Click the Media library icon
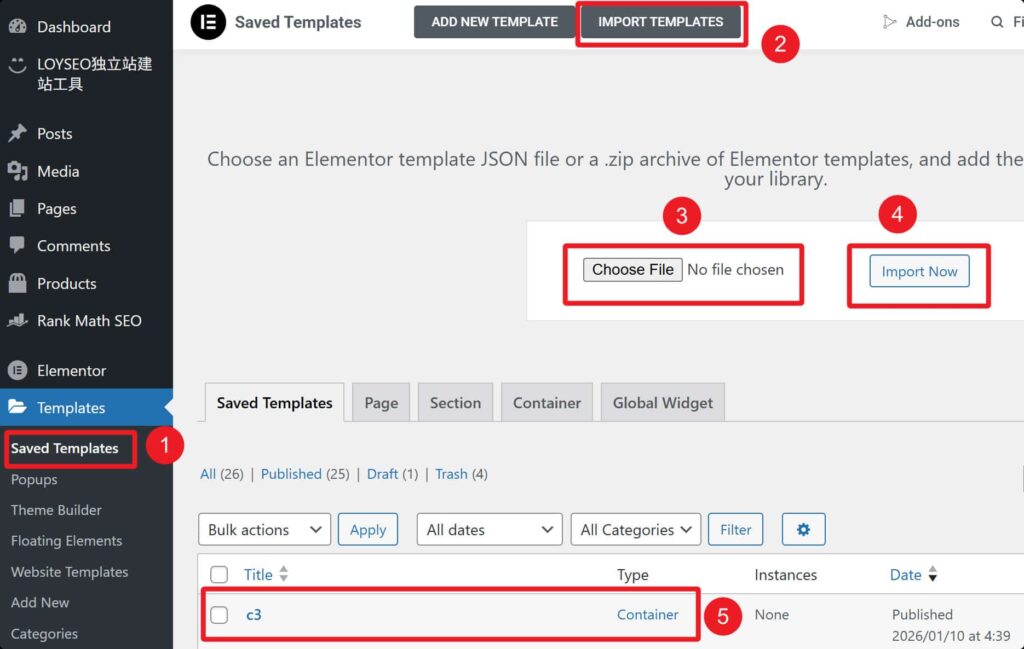1024x649 pixels. coord(17,171)
